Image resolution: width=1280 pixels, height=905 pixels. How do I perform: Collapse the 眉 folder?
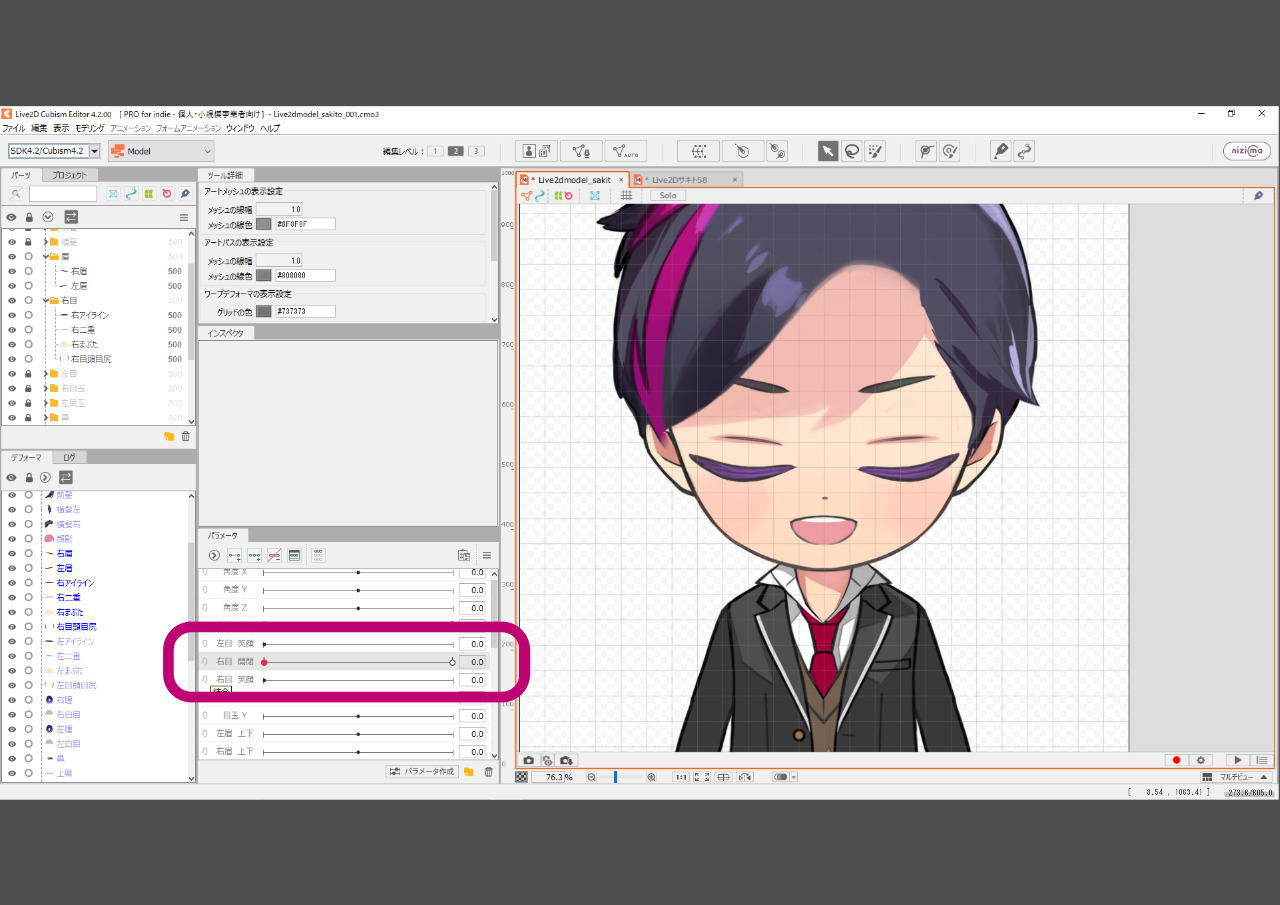pos(46,256)
